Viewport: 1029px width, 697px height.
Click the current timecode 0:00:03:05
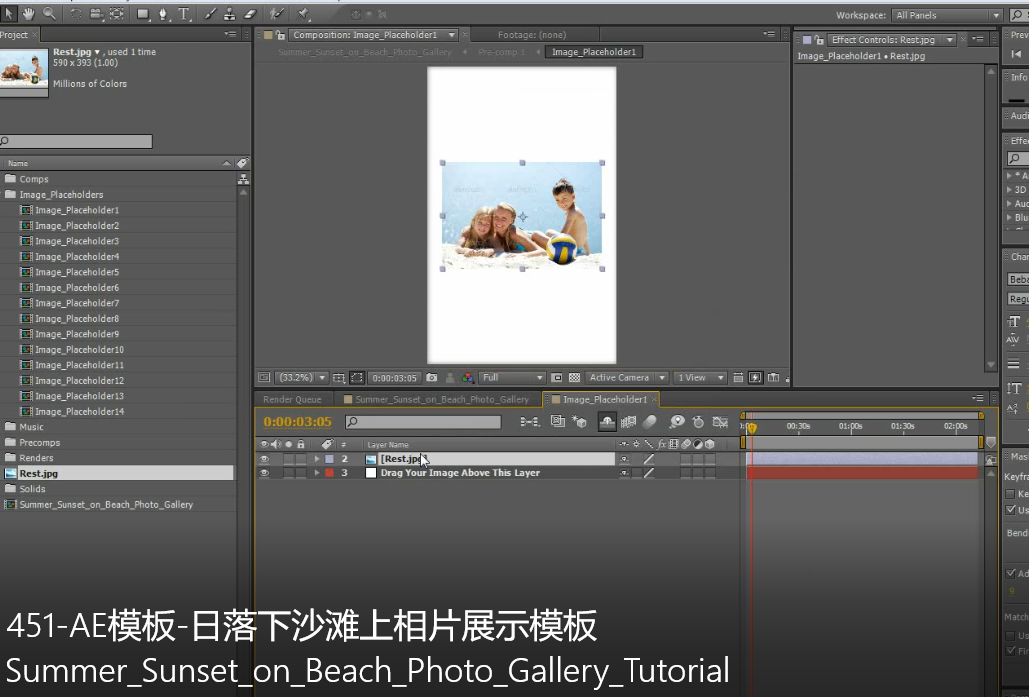[297, 423]
